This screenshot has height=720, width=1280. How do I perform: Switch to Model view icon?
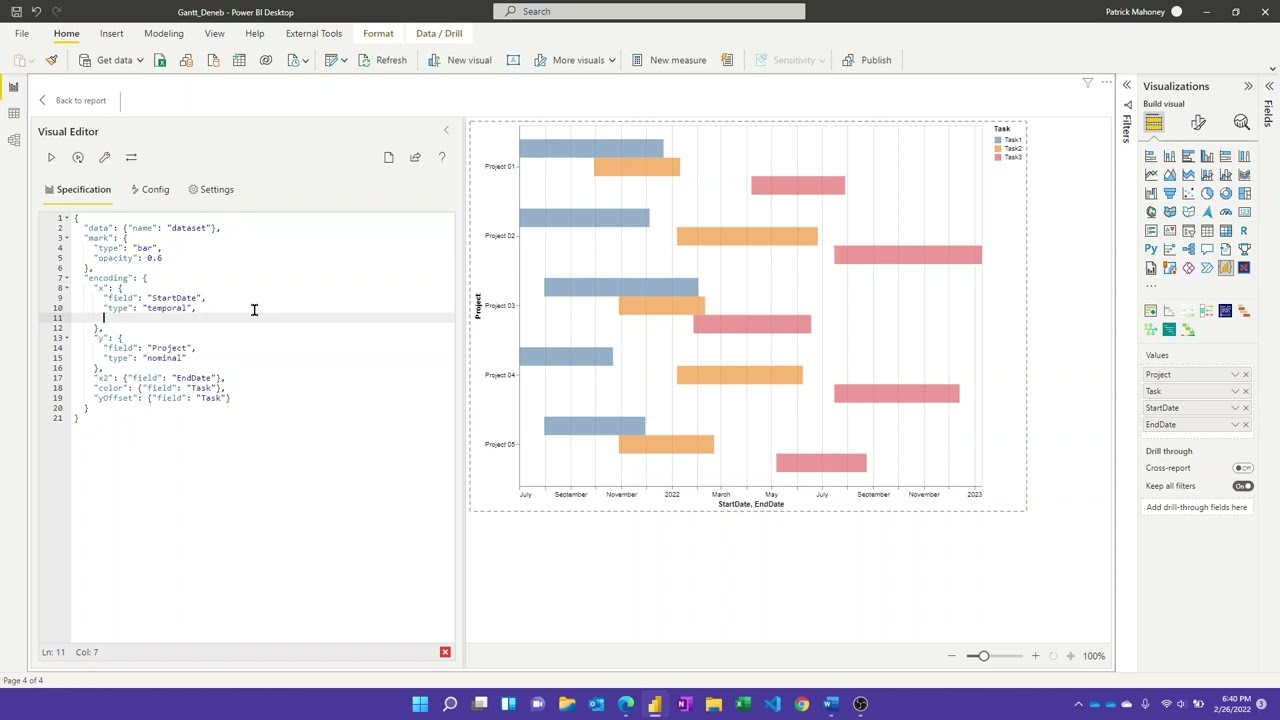tap(14, 140)
